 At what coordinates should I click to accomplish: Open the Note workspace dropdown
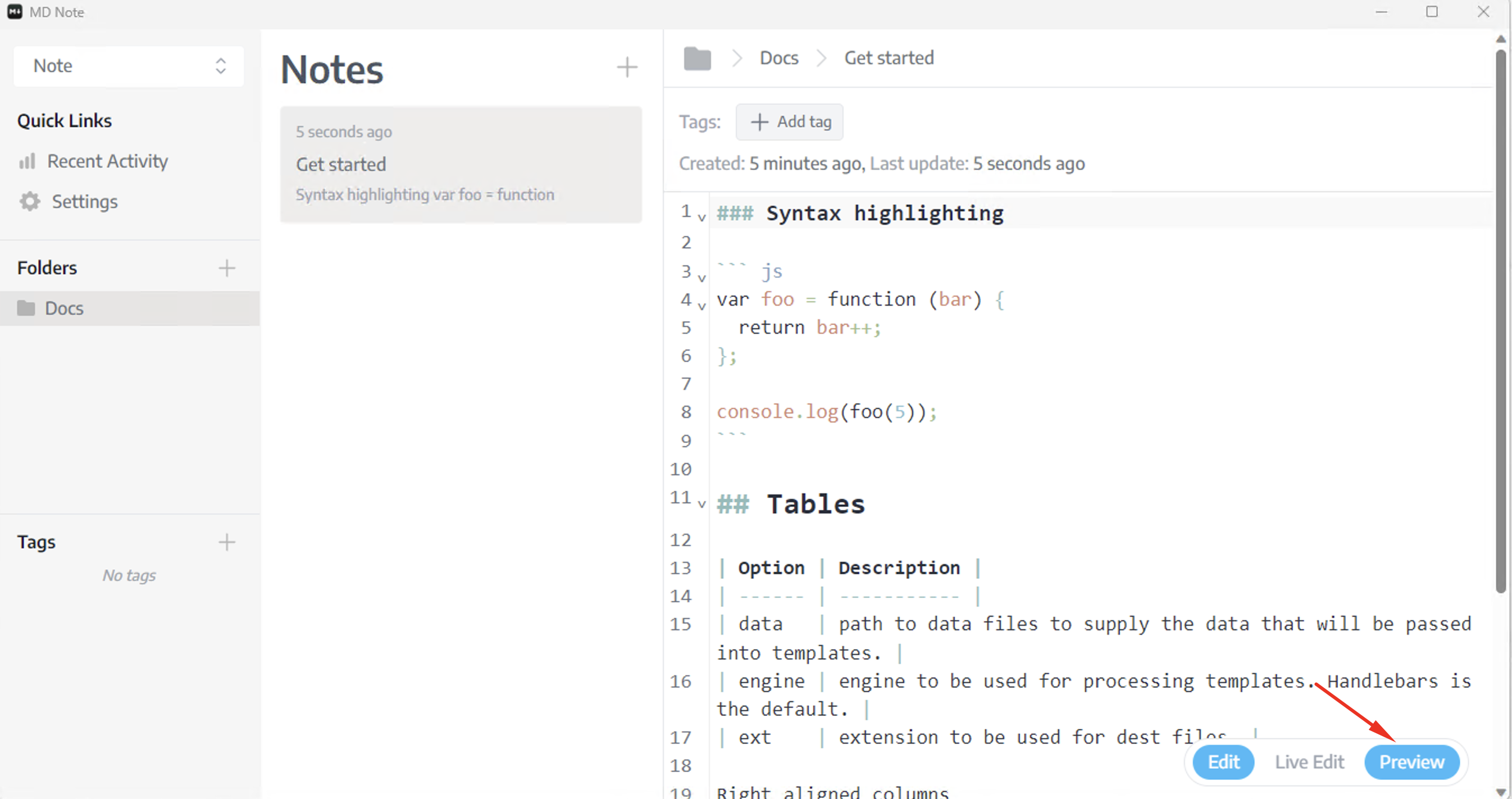129,66
